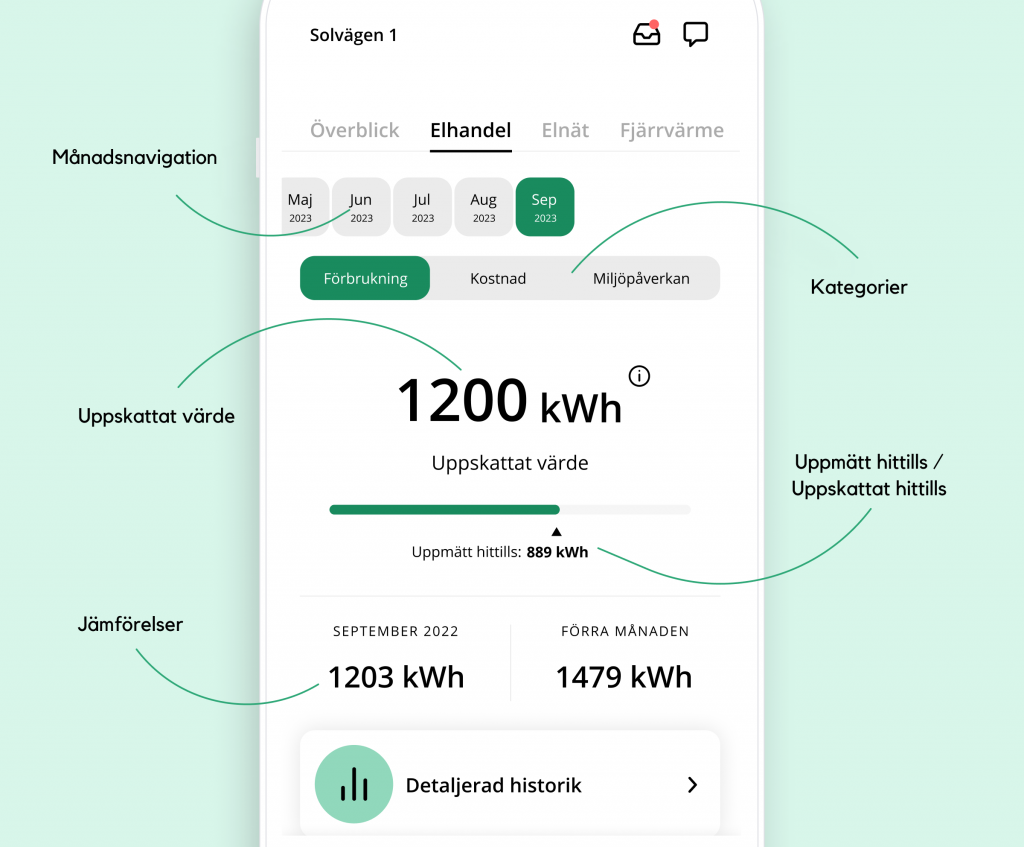The height and width of the screenshot is (847, 1024).
Task: Click the info icon beside 1200 kWh
Action: [x=639, y=376]
